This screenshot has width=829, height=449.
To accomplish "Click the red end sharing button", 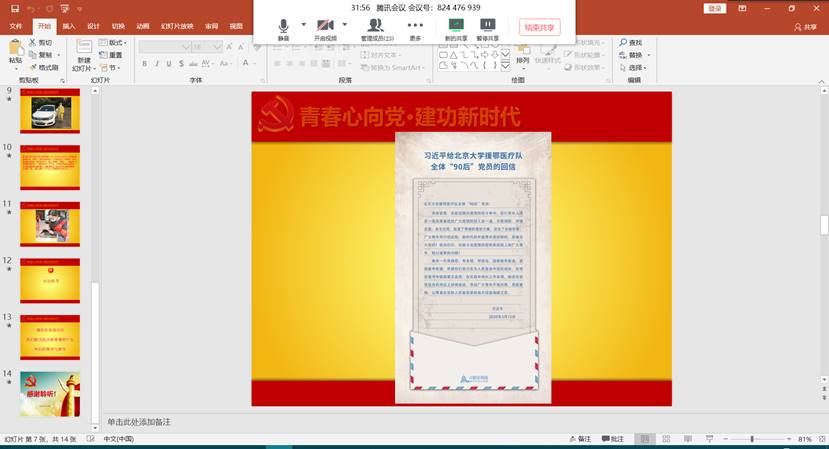I will [x=540, y=27].
